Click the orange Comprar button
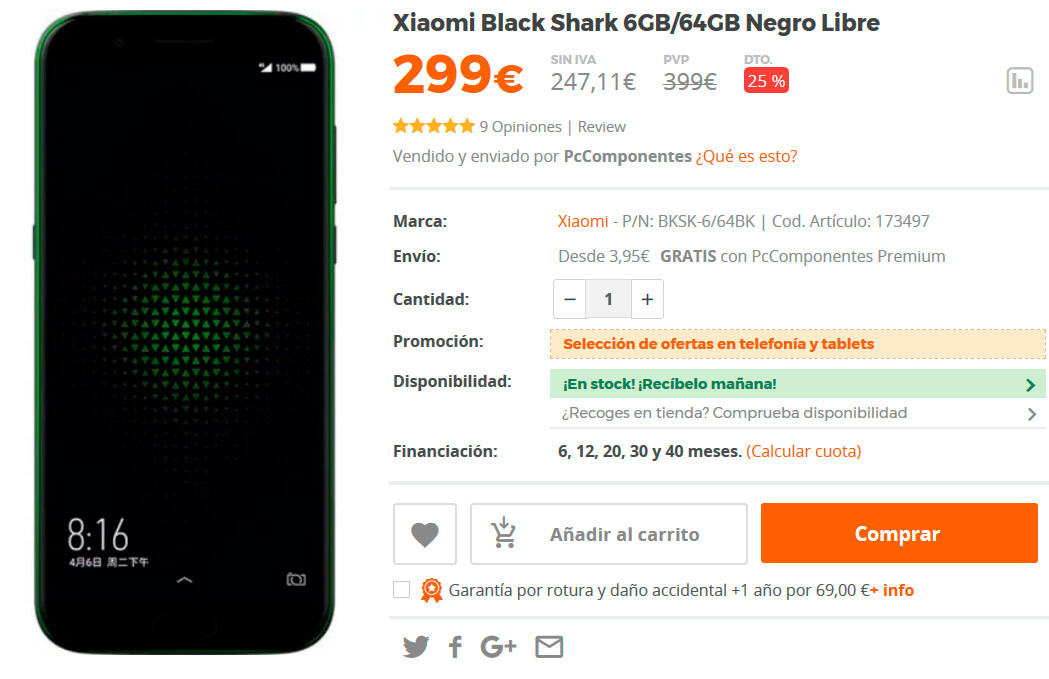 pos(898,534)
